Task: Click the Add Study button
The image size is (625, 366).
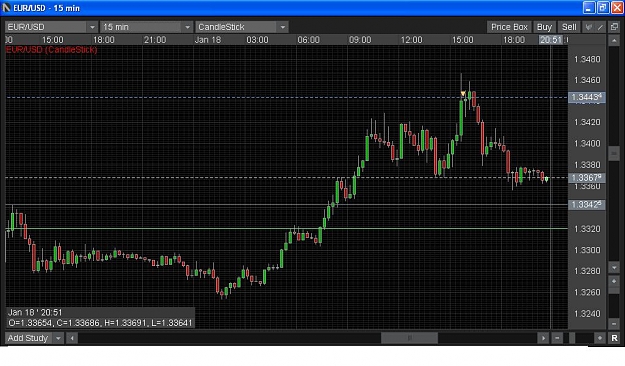Action: 29,338
